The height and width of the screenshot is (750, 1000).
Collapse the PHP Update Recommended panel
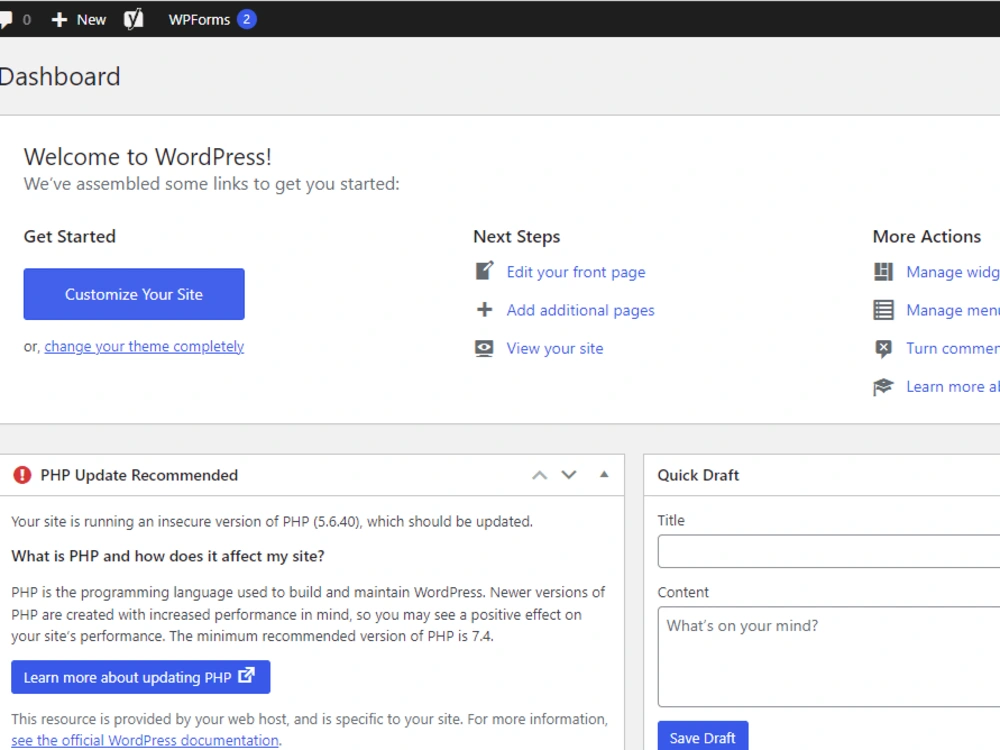pyautogui.click(x=604, y=474)
